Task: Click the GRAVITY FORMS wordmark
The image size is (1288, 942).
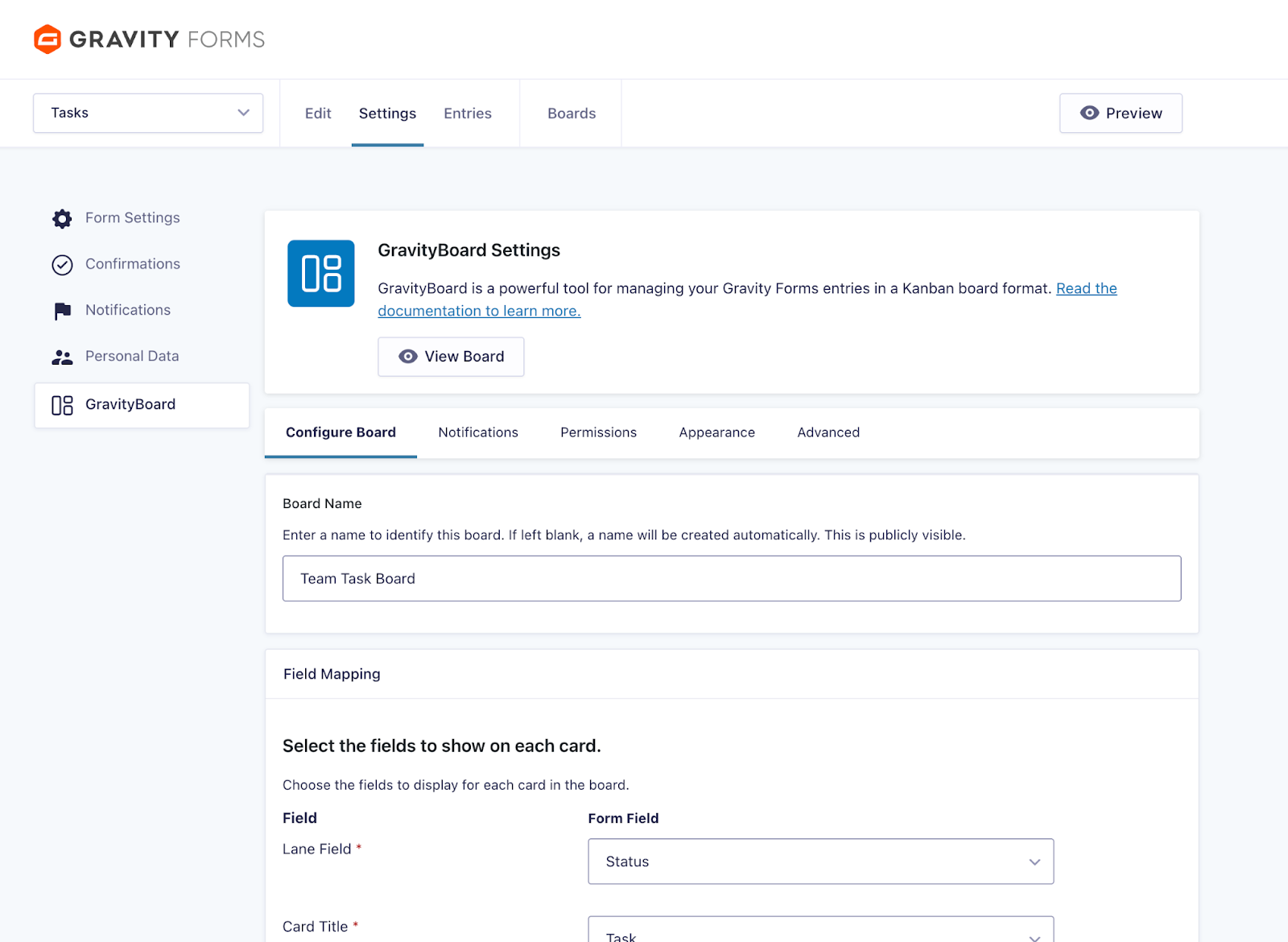Action: coord(167,39)
